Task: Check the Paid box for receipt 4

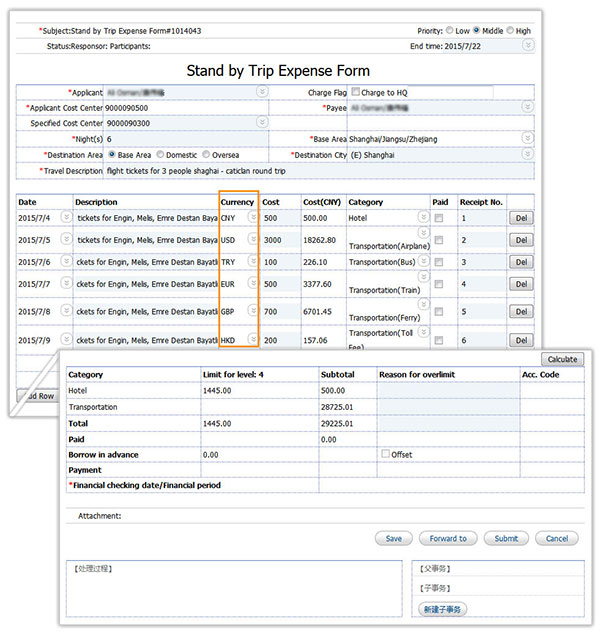Action: tap(438, 284)
